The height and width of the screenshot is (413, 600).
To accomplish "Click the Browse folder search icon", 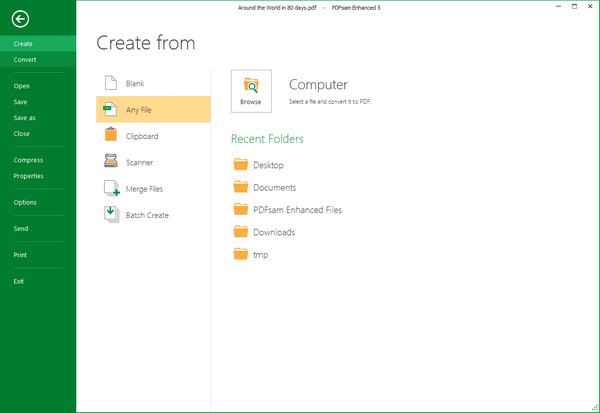I will (251, 86).
